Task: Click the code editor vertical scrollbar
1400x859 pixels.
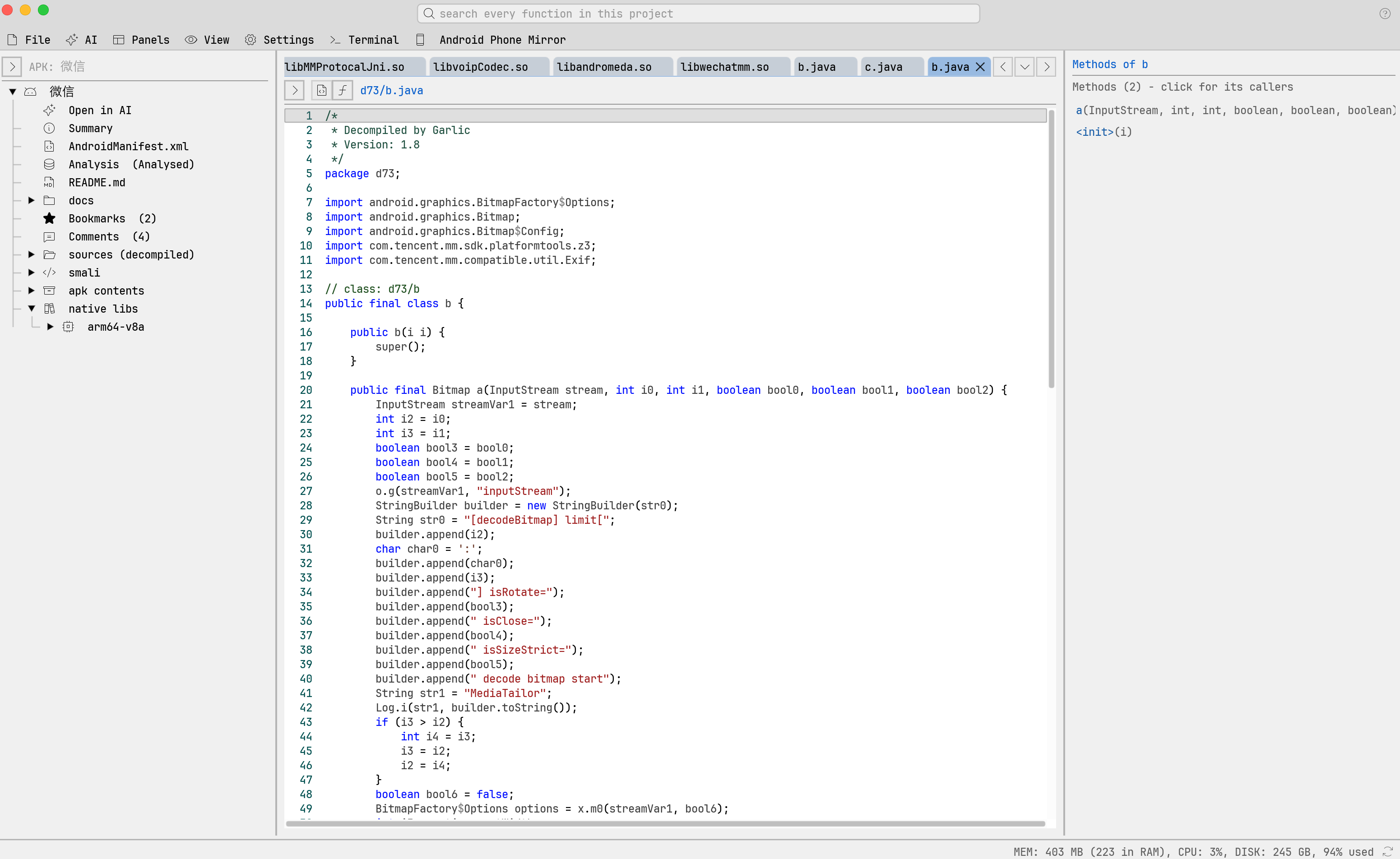Action: tap(1051, 250)
